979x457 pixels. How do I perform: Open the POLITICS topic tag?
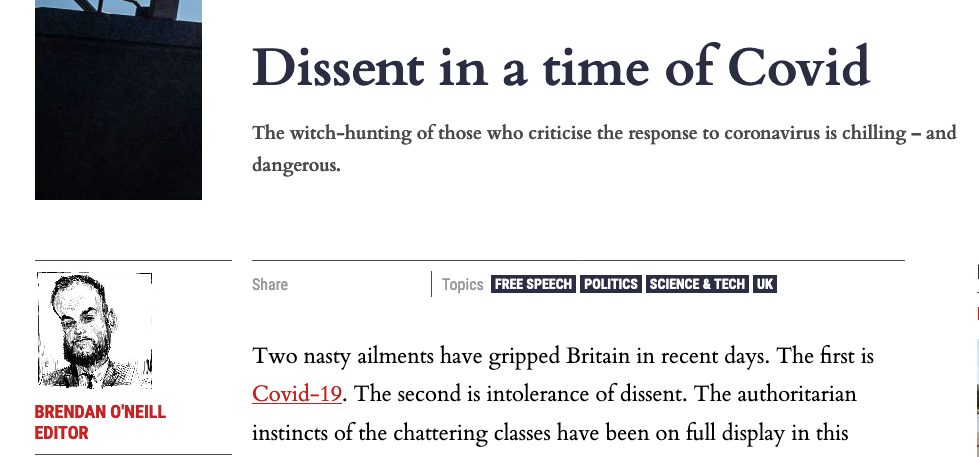point(611,284)
